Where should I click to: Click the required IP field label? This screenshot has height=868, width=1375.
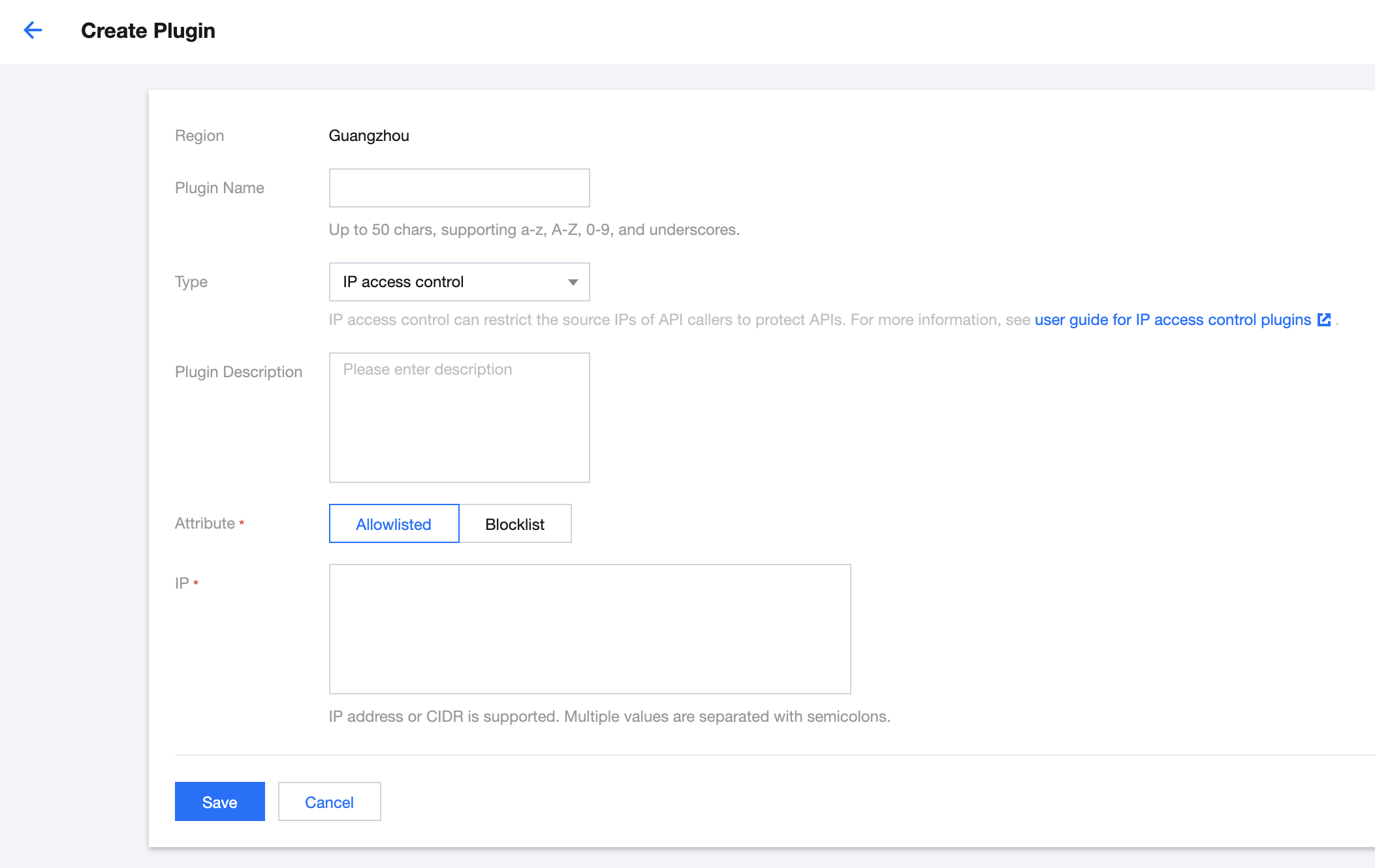point(182,583)
